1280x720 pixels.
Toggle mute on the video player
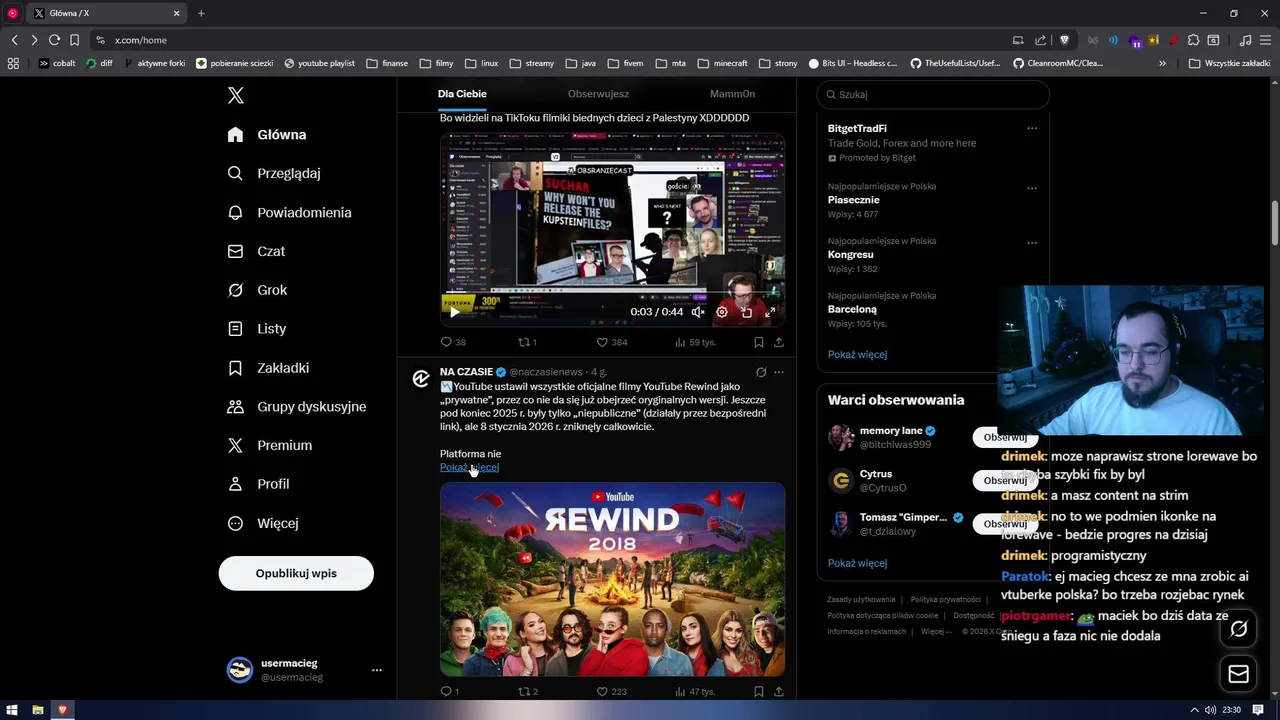point(698,312)
